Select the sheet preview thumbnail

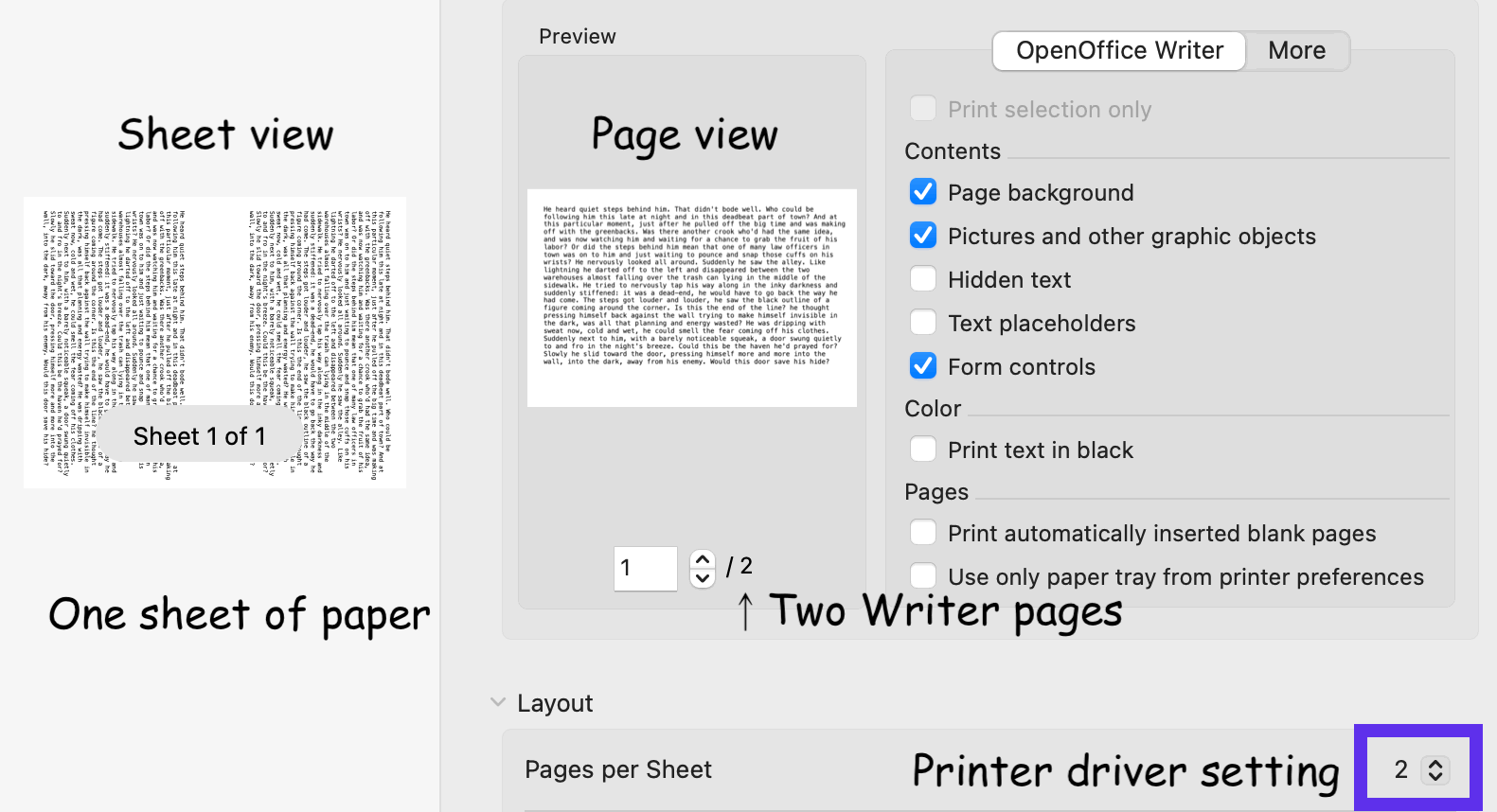click(215, 343)
